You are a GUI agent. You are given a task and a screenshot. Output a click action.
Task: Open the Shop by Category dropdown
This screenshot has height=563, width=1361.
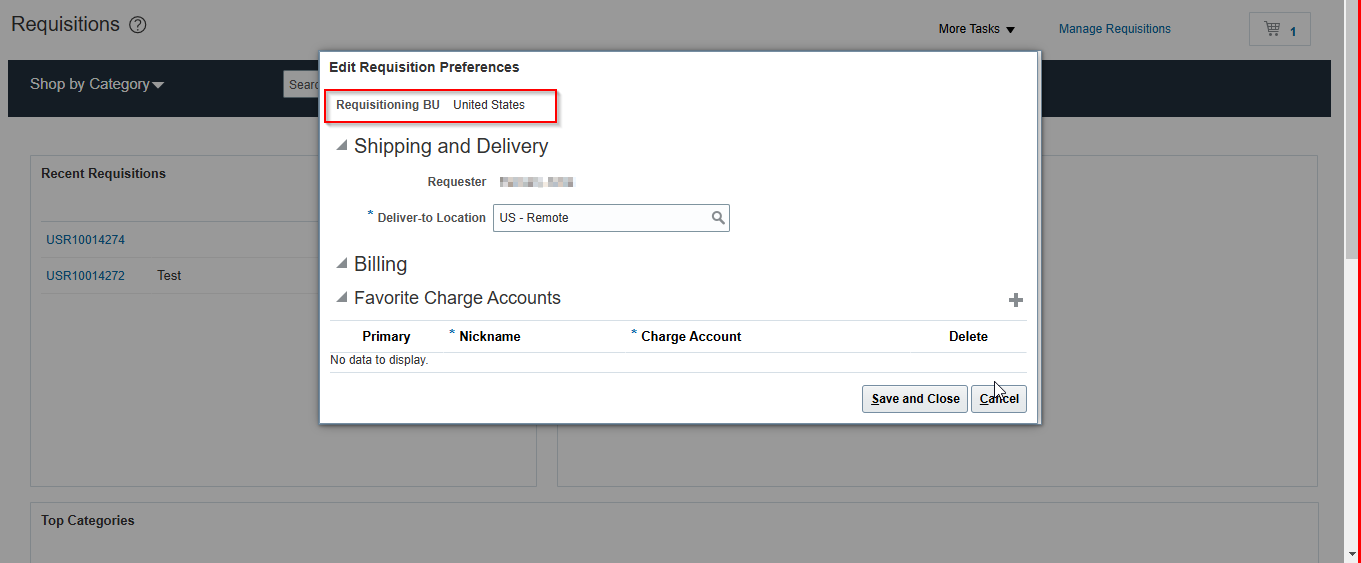97,85
